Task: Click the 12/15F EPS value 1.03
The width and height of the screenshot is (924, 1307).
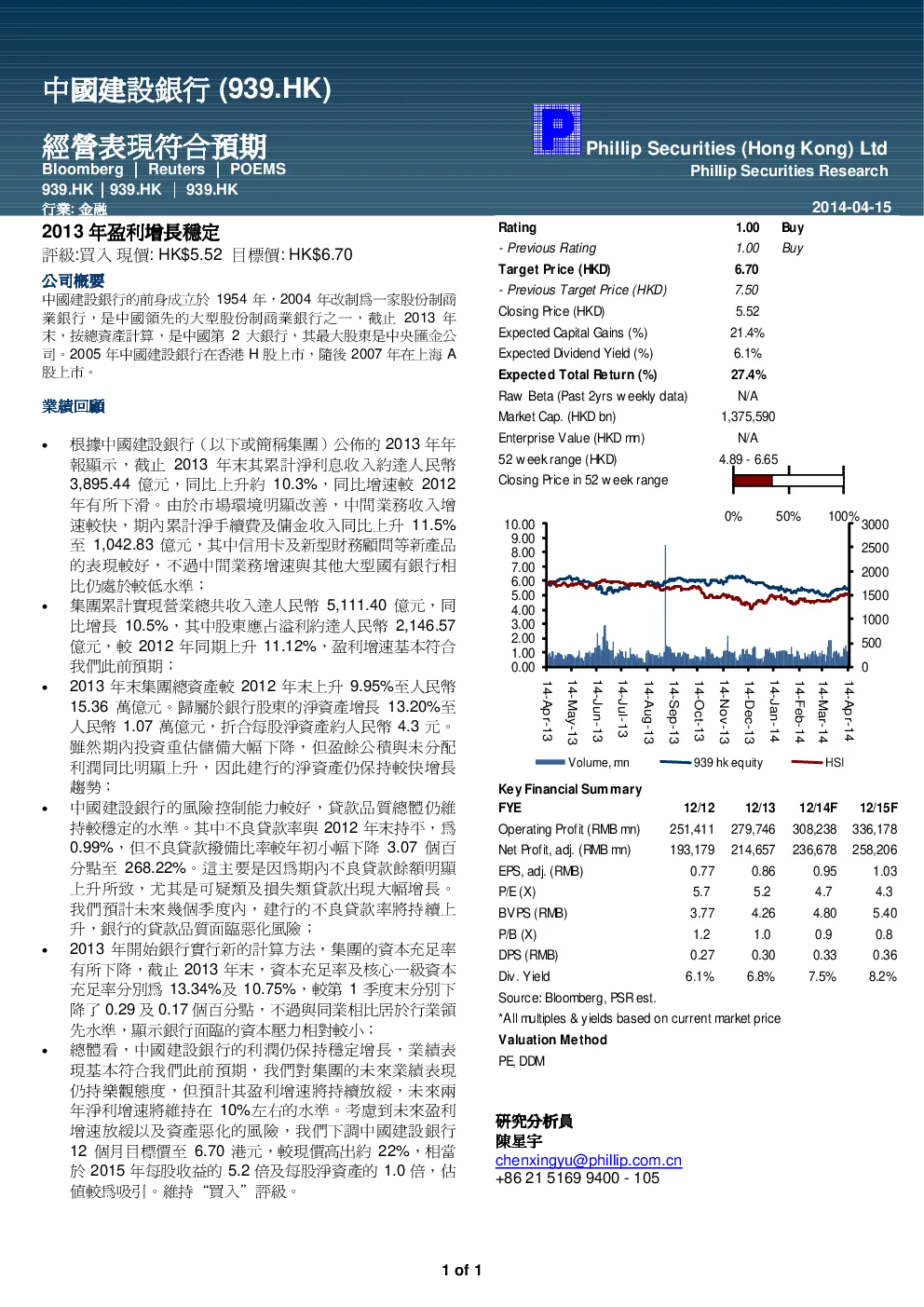Action: click(x=885, y=871)
